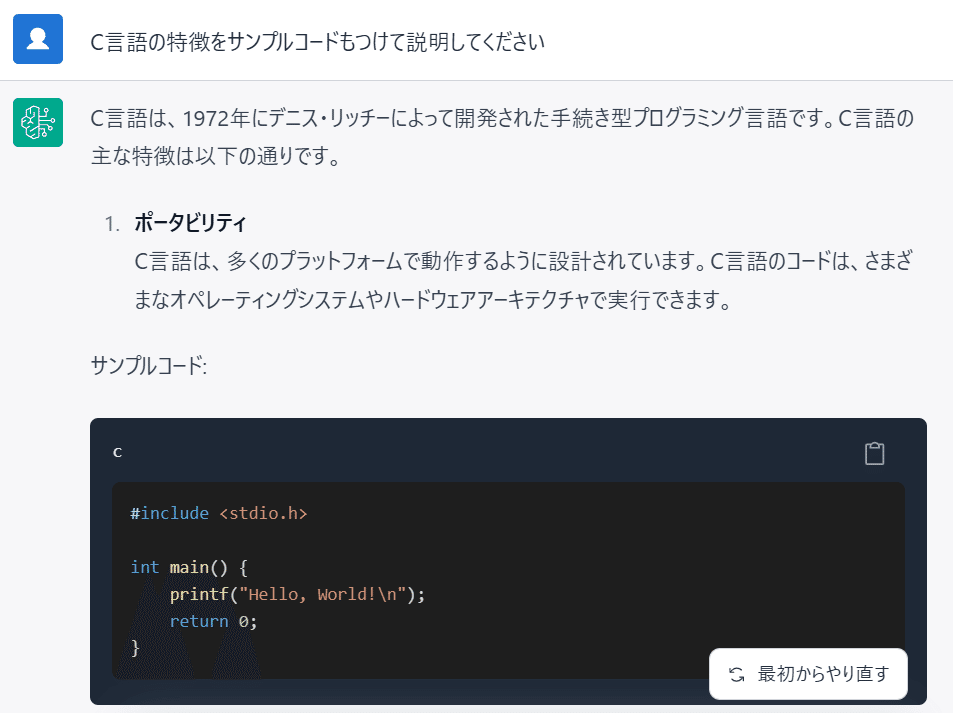Click the <stdio.h> header name in code

(263, 514)
